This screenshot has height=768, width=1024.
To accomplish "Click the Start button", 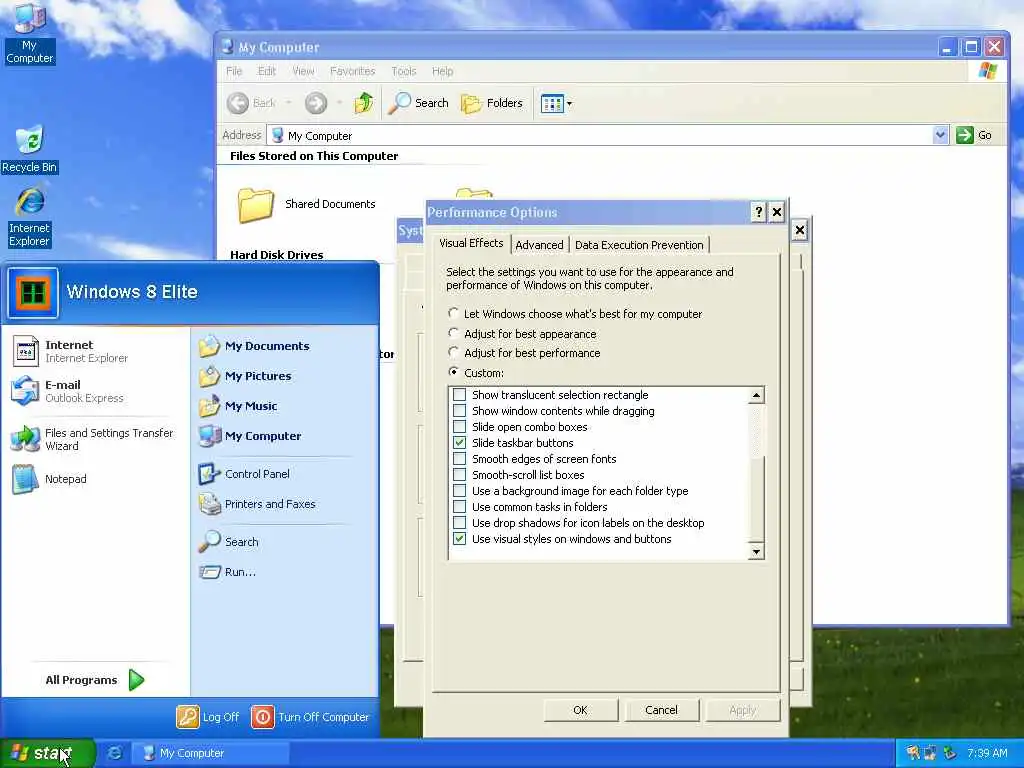I will pos(47,753).
